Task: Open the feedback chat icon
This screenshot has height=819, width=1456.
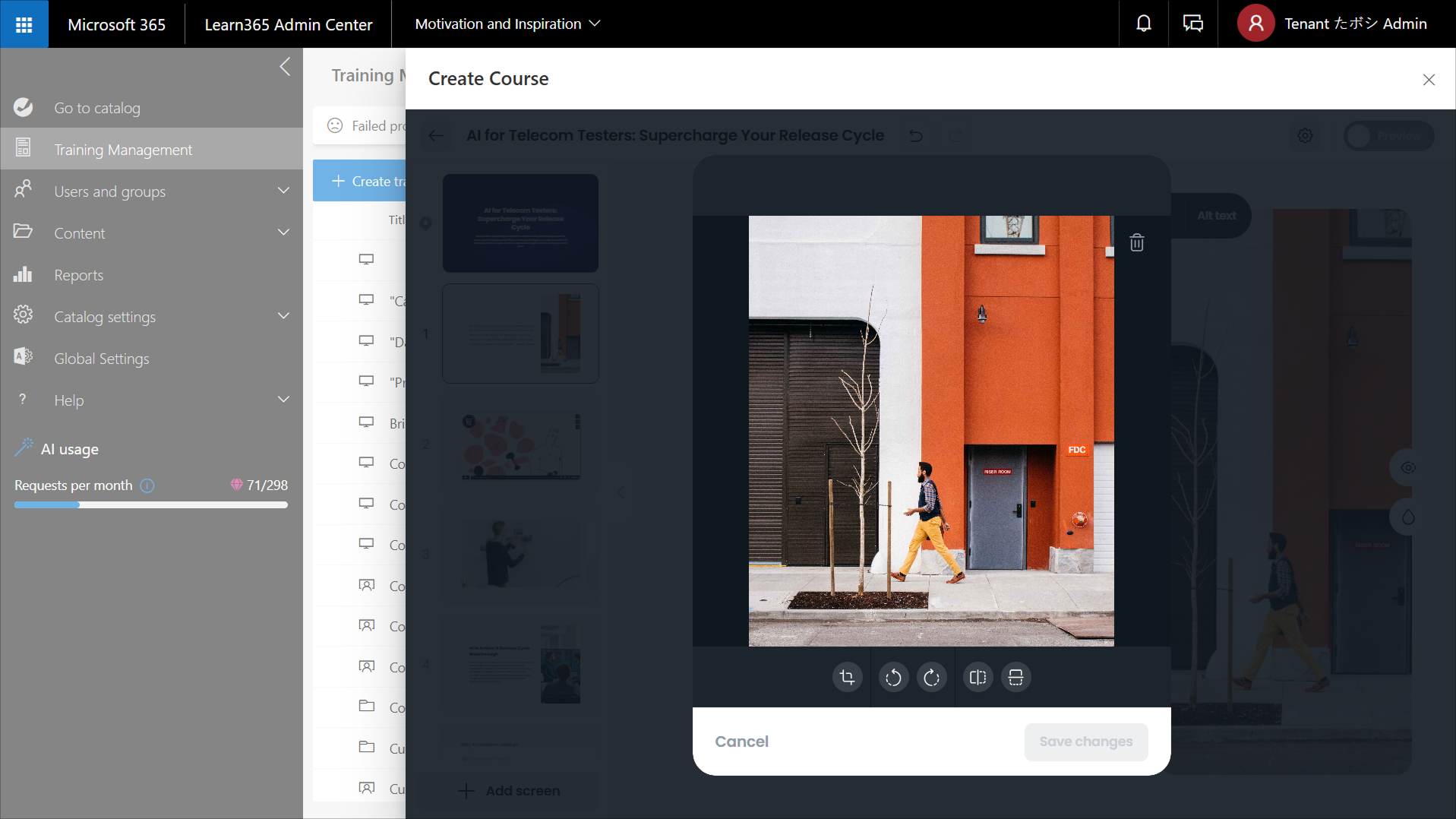Action: [1192, 24]
